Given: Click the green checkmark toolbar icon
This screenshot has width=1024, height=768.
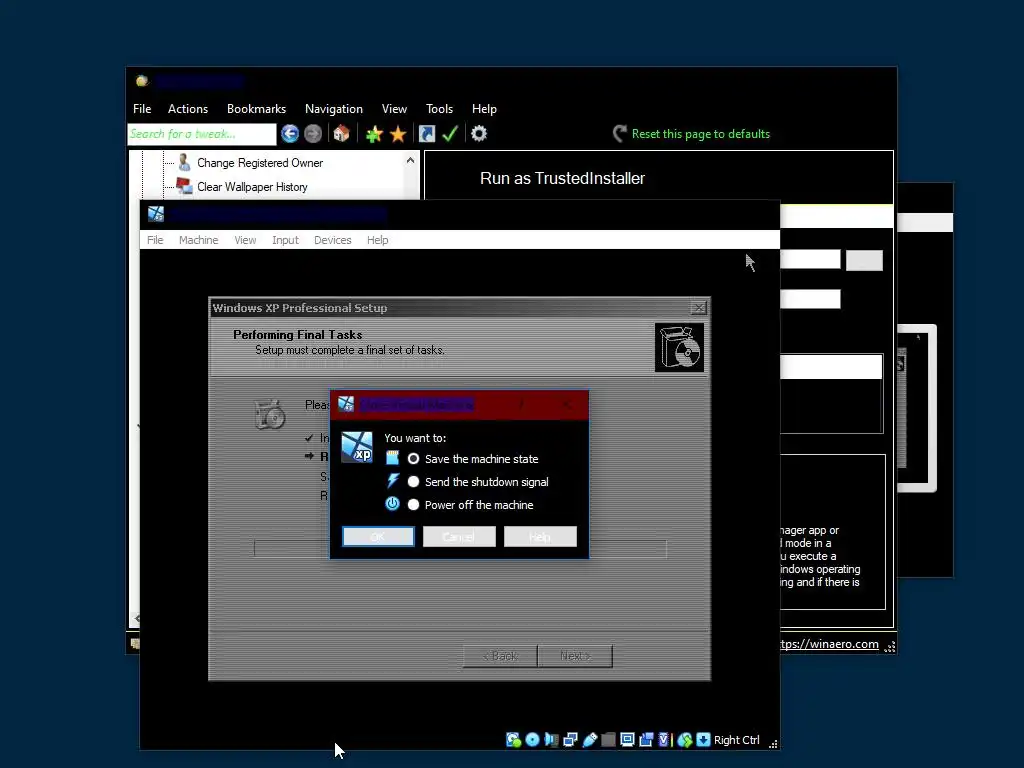Looking at the screenshot, I should point(450,134).
